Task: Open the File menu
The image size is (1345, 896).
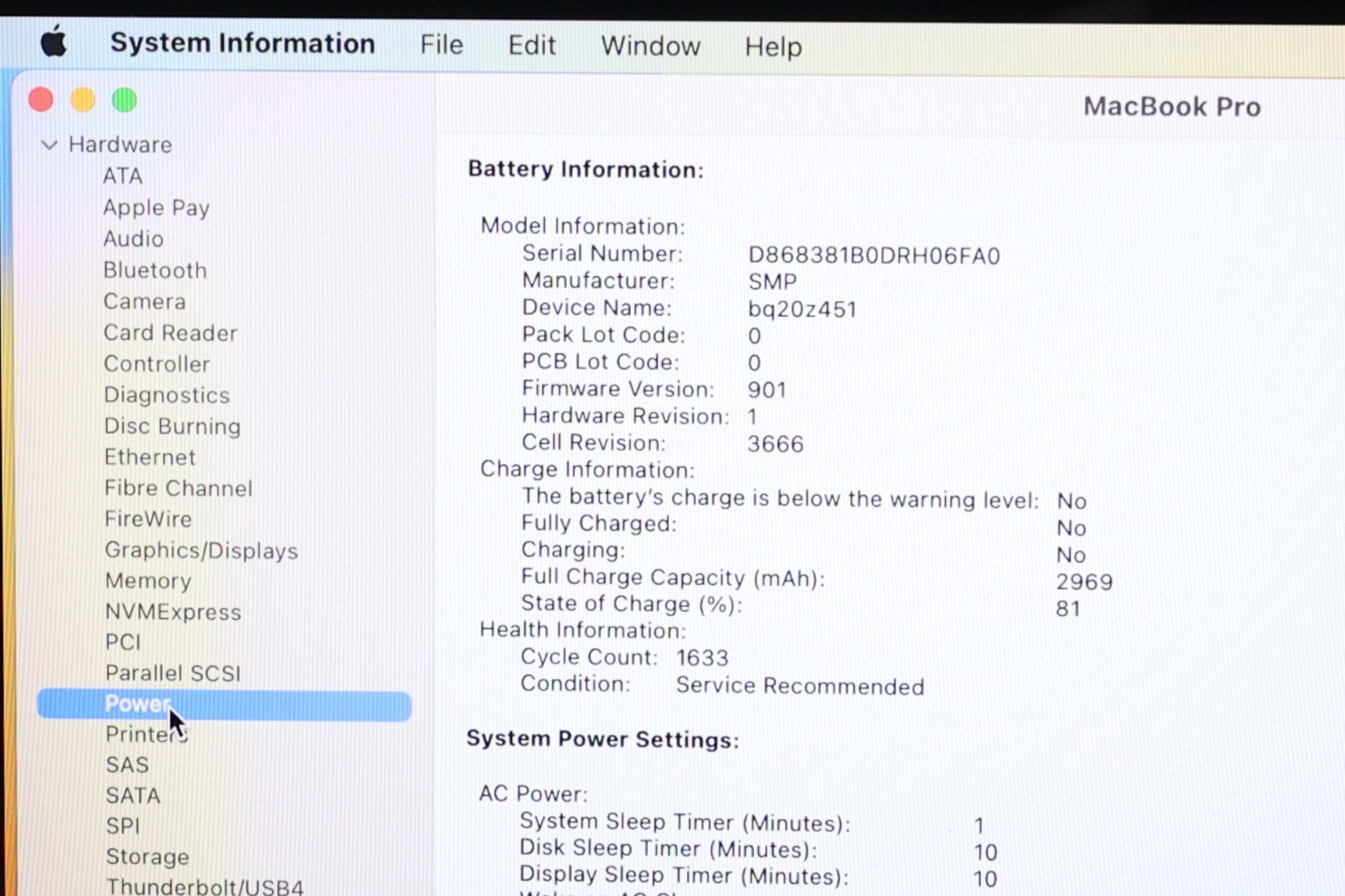Action: point(441,45)
